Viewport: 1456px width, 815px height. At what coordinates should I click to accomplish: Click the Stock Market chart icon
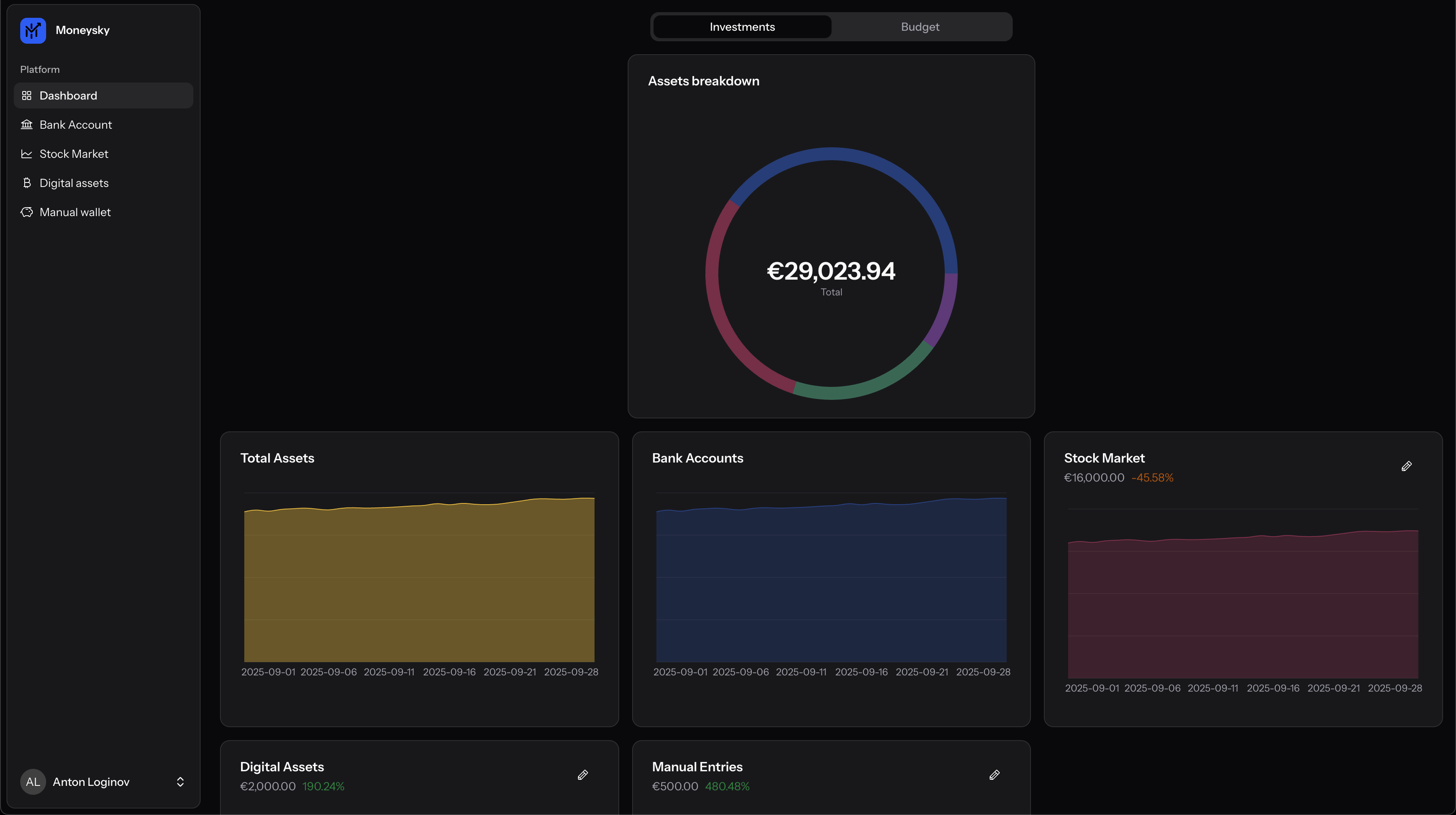coord(27,154)
